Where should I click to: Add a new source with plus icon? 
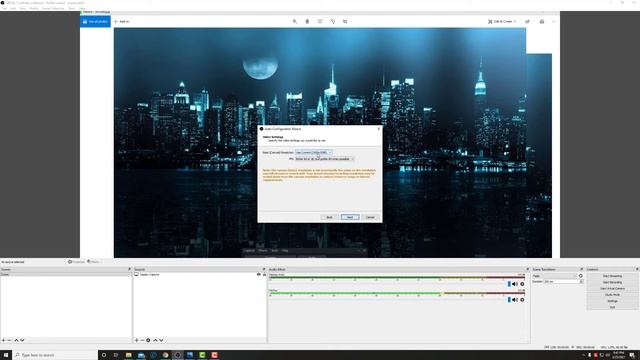coord(137,340)
